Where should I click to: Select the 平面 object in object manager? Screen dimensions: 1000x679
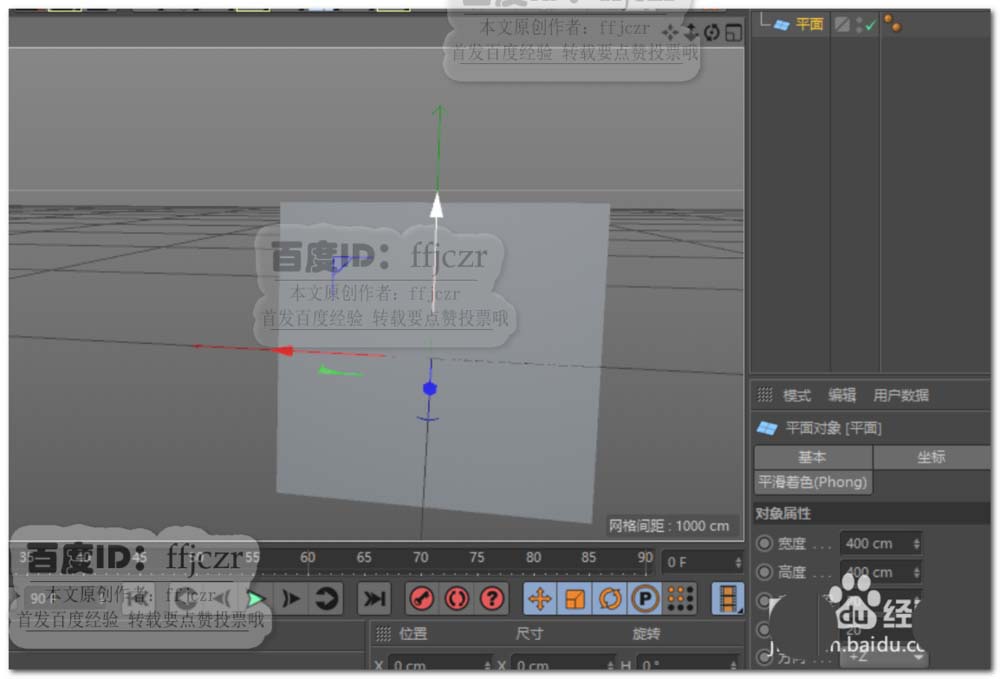(x=809, y=25)
